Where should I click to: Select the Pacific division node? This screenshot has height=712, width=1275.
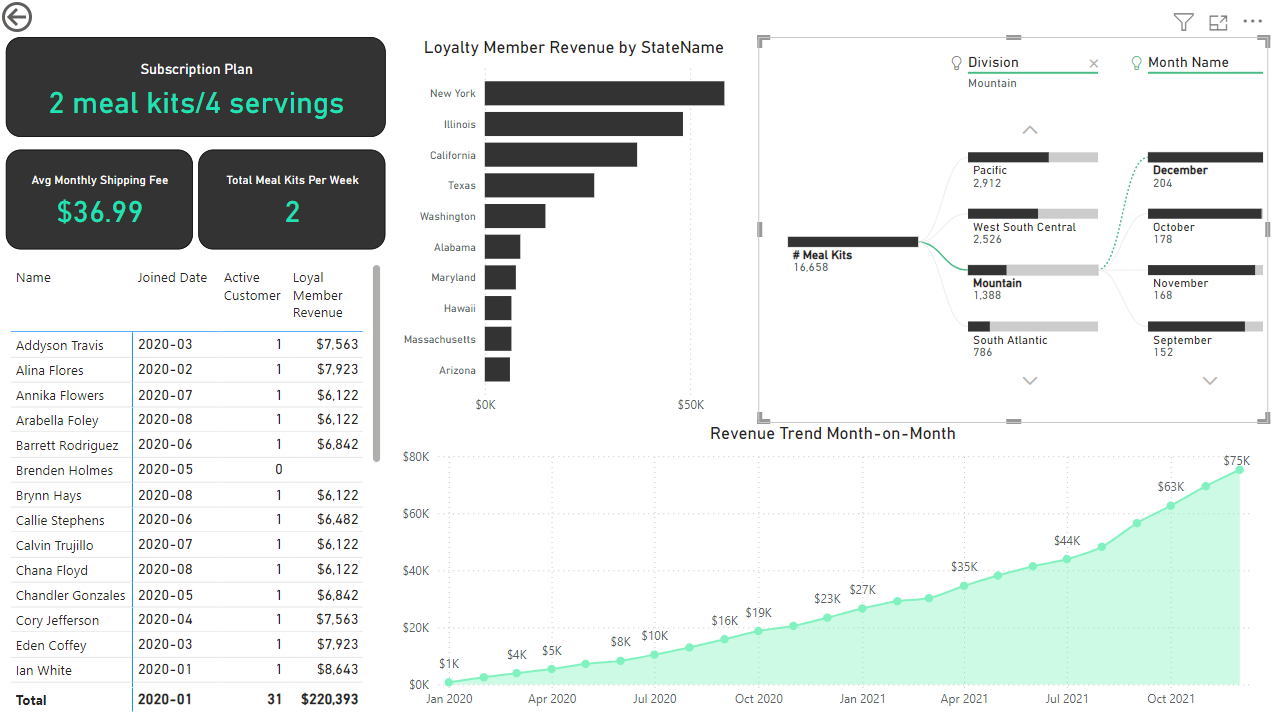click(x=1032, y=158)
